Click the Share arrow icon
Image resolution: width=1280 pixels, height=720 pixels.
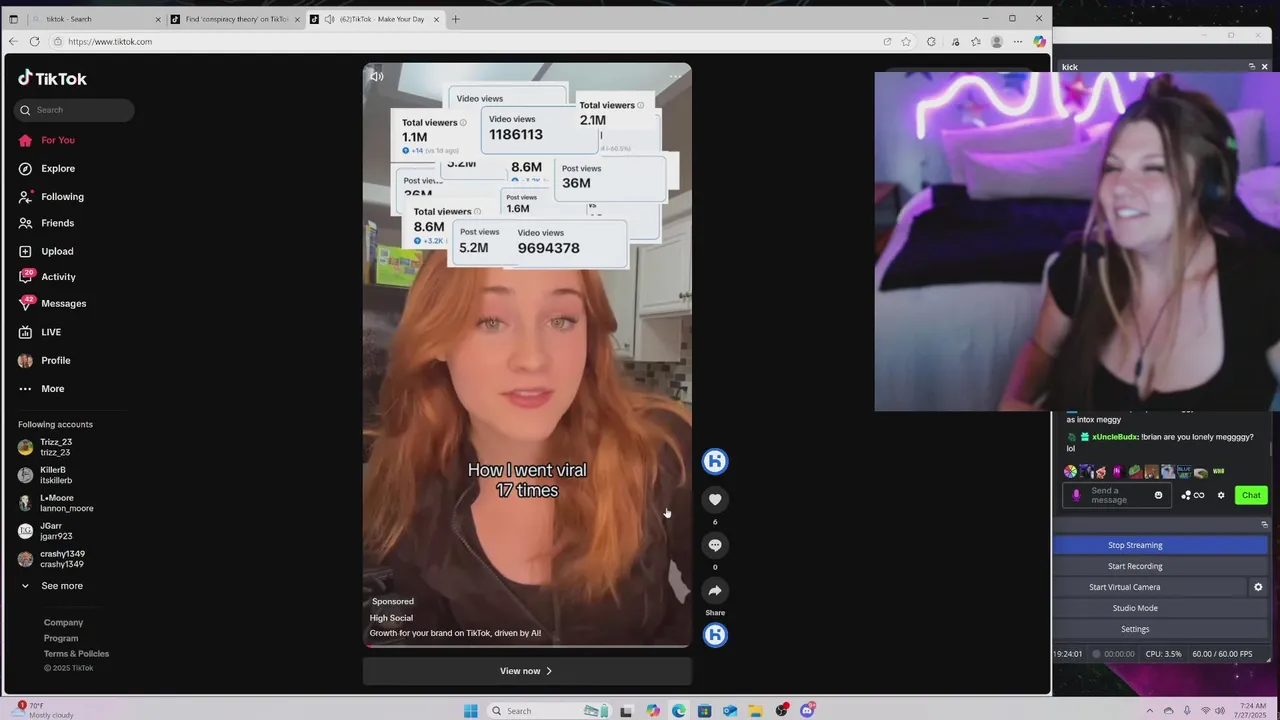714,590
